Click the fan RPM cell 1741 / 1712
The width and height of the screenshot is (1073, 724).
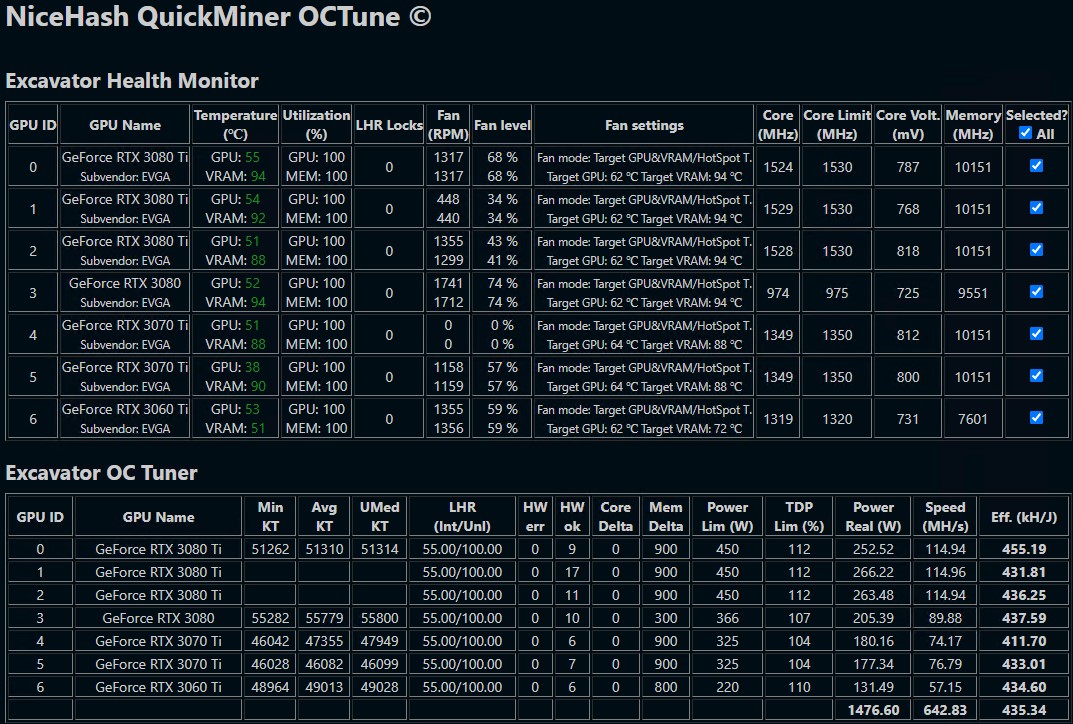448,293
